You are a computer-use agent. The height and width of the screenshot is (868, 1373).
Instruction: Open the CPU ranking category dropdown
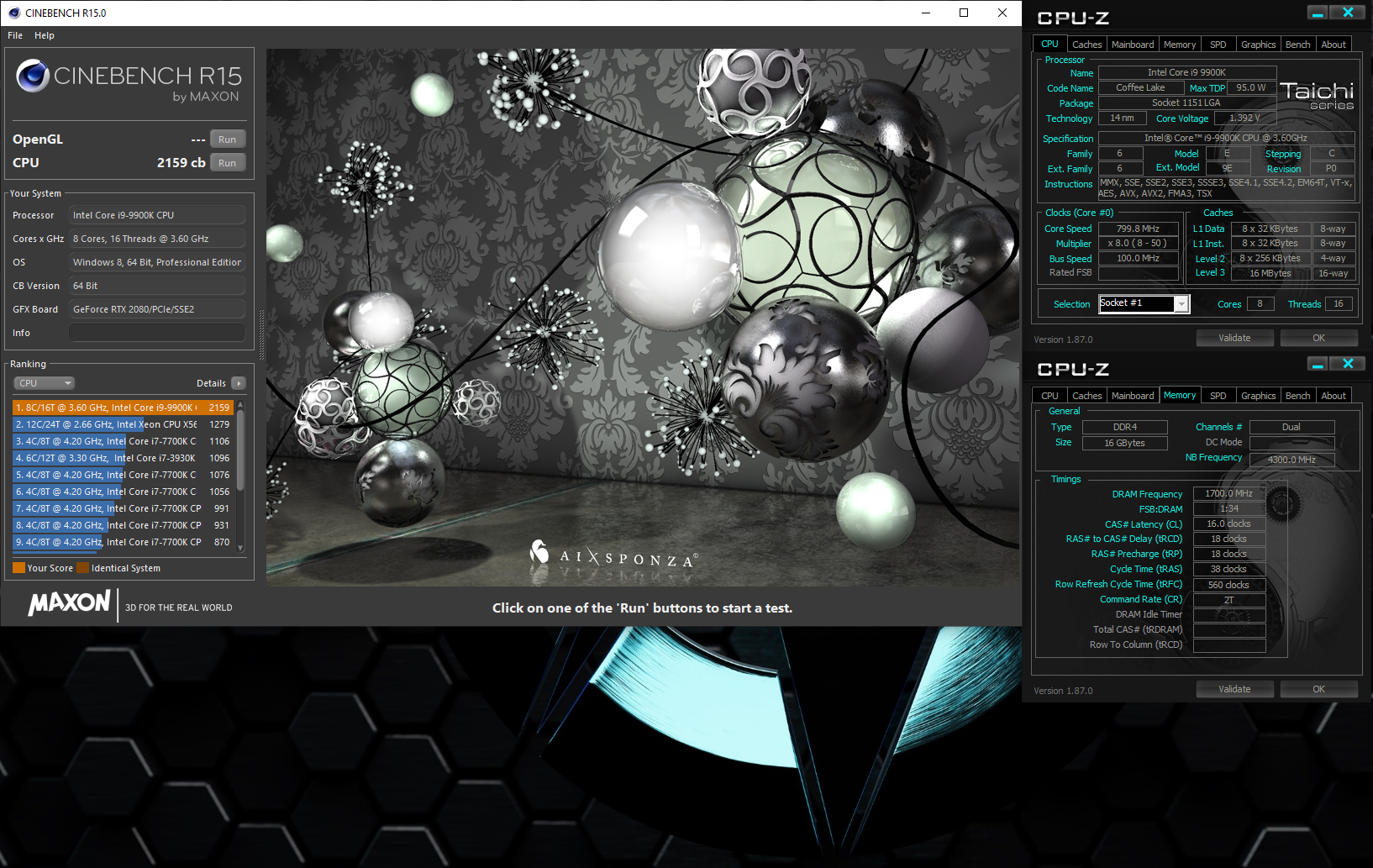(45, 383)
